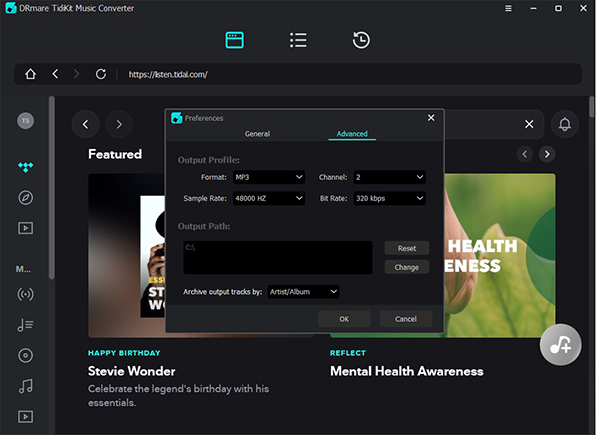Click the M... sidebar section label
The height and width of the screenshot is (435, 596).
coord(23,269)
